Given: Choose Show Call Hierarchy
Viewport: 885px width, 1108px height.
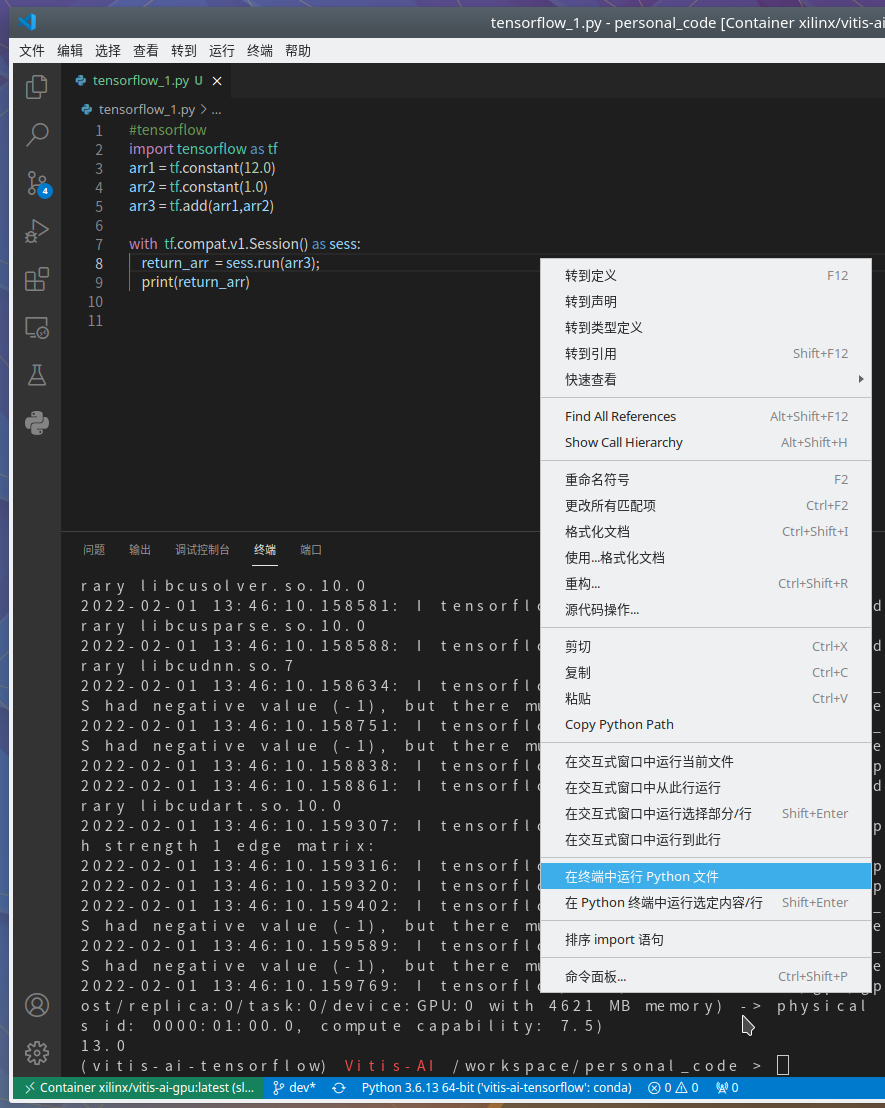Looking at the screenshot, I should coord(705,442).
